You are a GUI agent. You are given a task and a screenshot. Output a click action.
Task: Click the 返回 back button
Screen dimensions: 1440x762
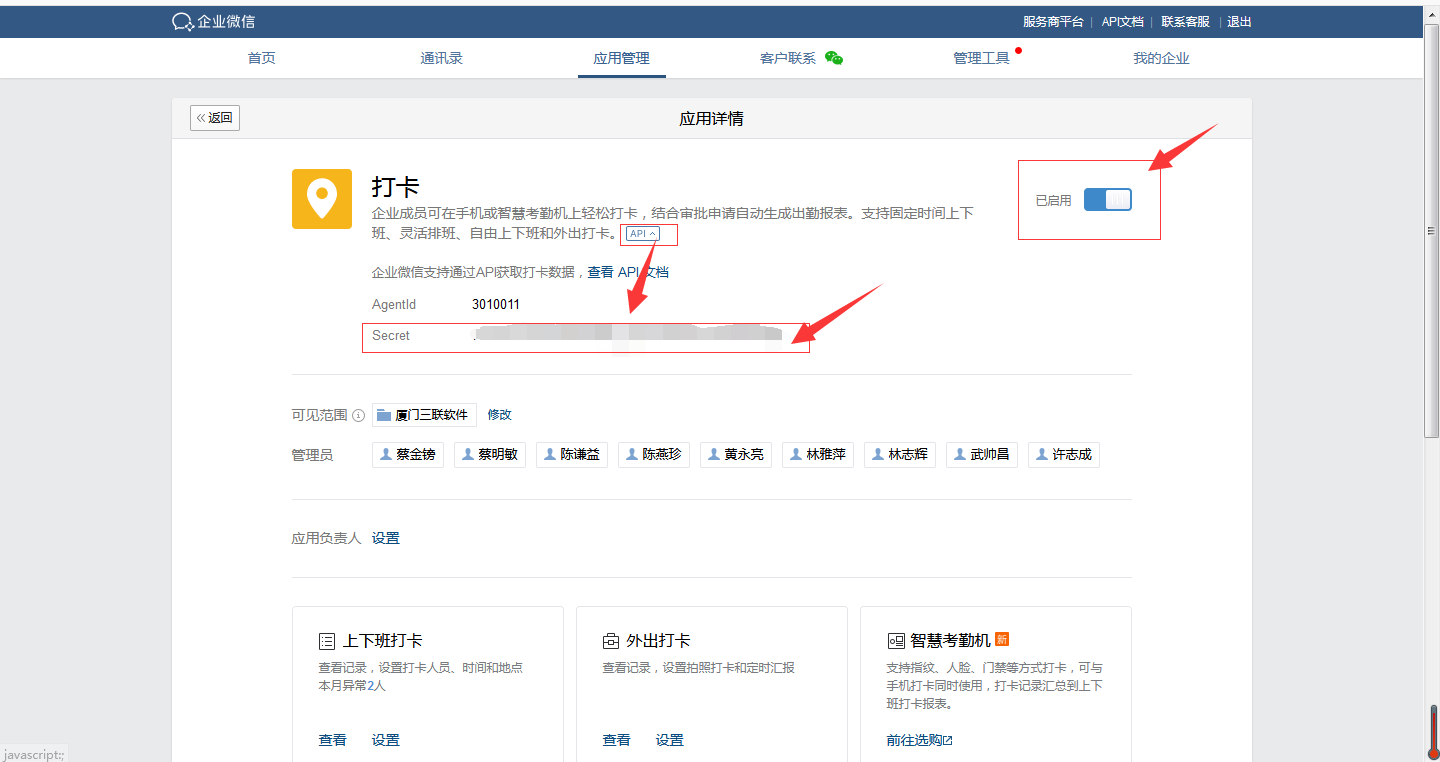pyautogui.click(x=215, y=118)
